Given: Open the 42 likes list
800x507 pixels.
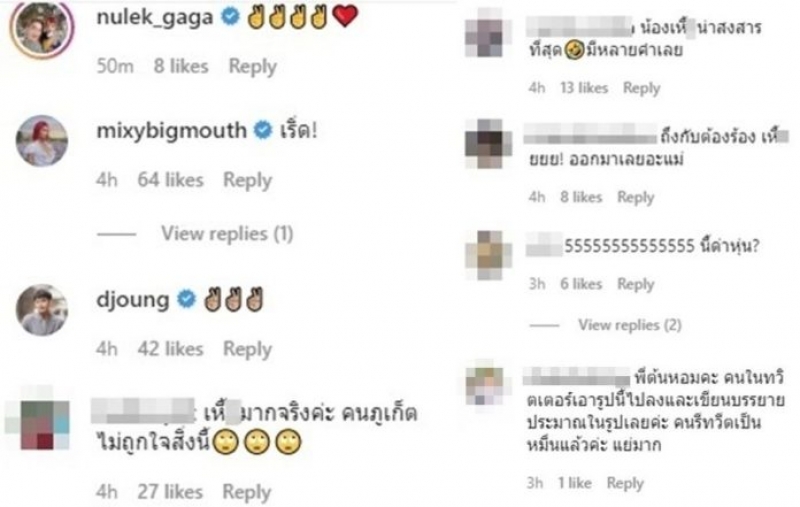Looking at the screenshot, I should [170, 349].
